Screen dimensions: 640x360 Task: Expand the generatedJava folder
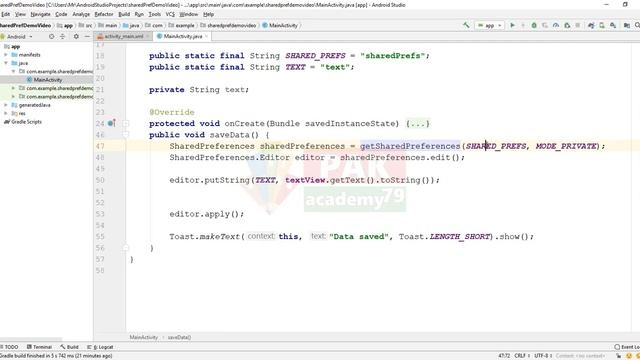click(x=6, y=105)
